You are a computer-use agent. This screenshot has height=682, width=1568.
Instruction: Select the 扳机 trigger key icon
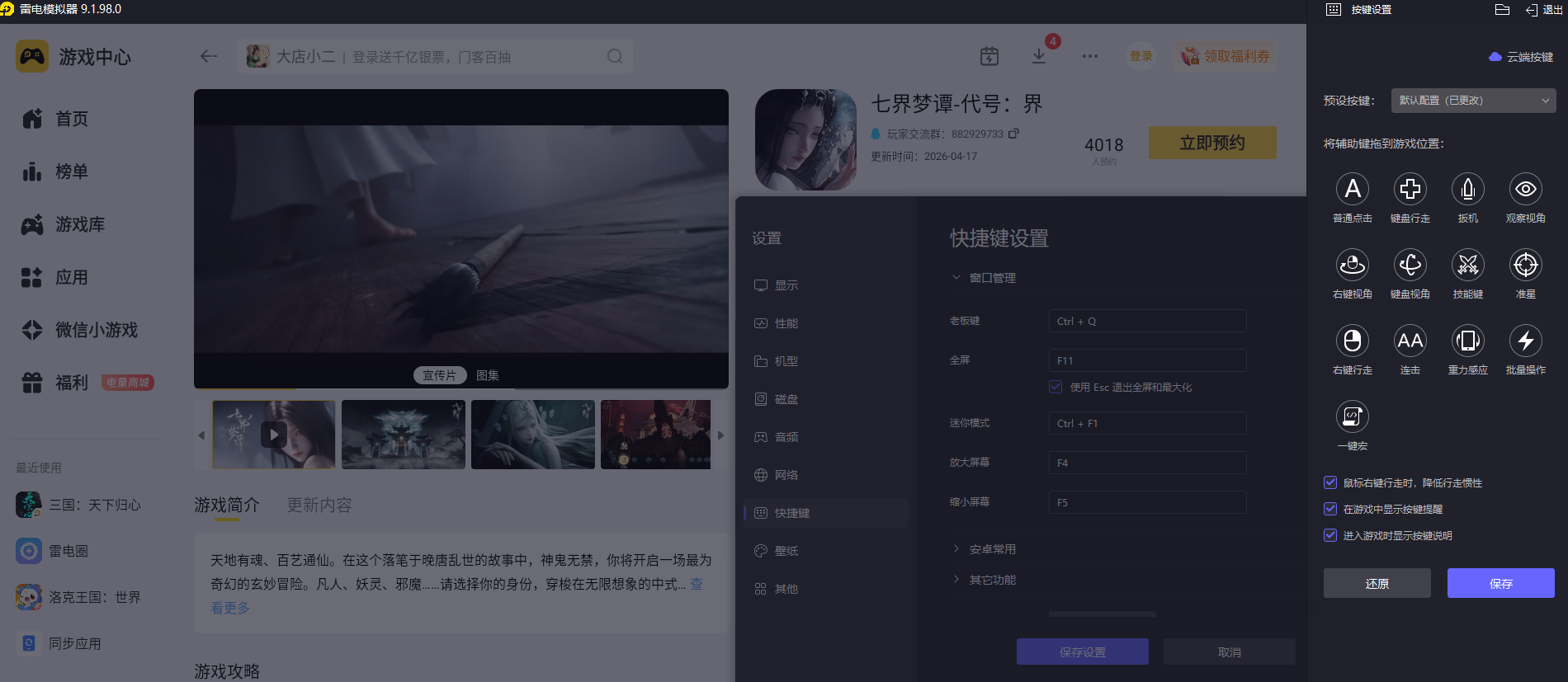pyautogui.click(x=1467, y=189)
